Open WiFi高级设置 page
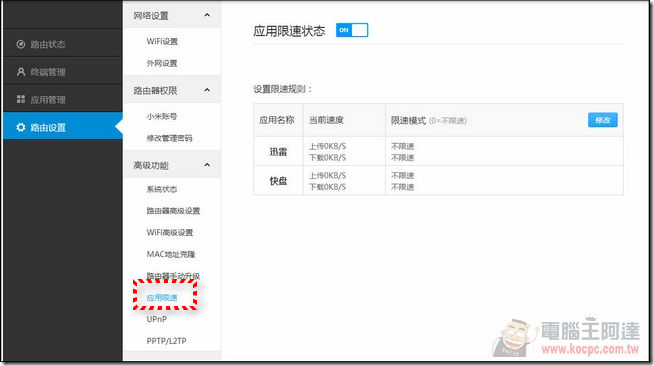The image size is (654, 366). [169, 233]
